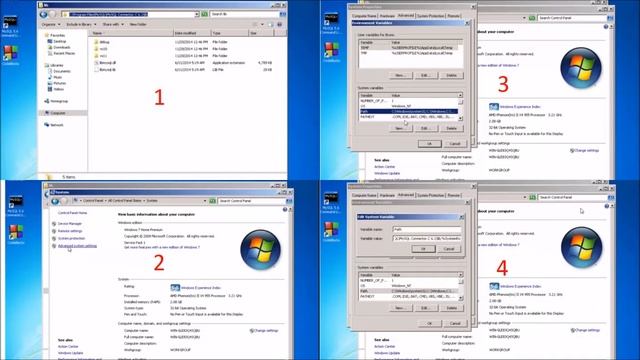Click the Explorer change view icon
The width and height of the screenshot is (640, 360).
tap(255, 24)
